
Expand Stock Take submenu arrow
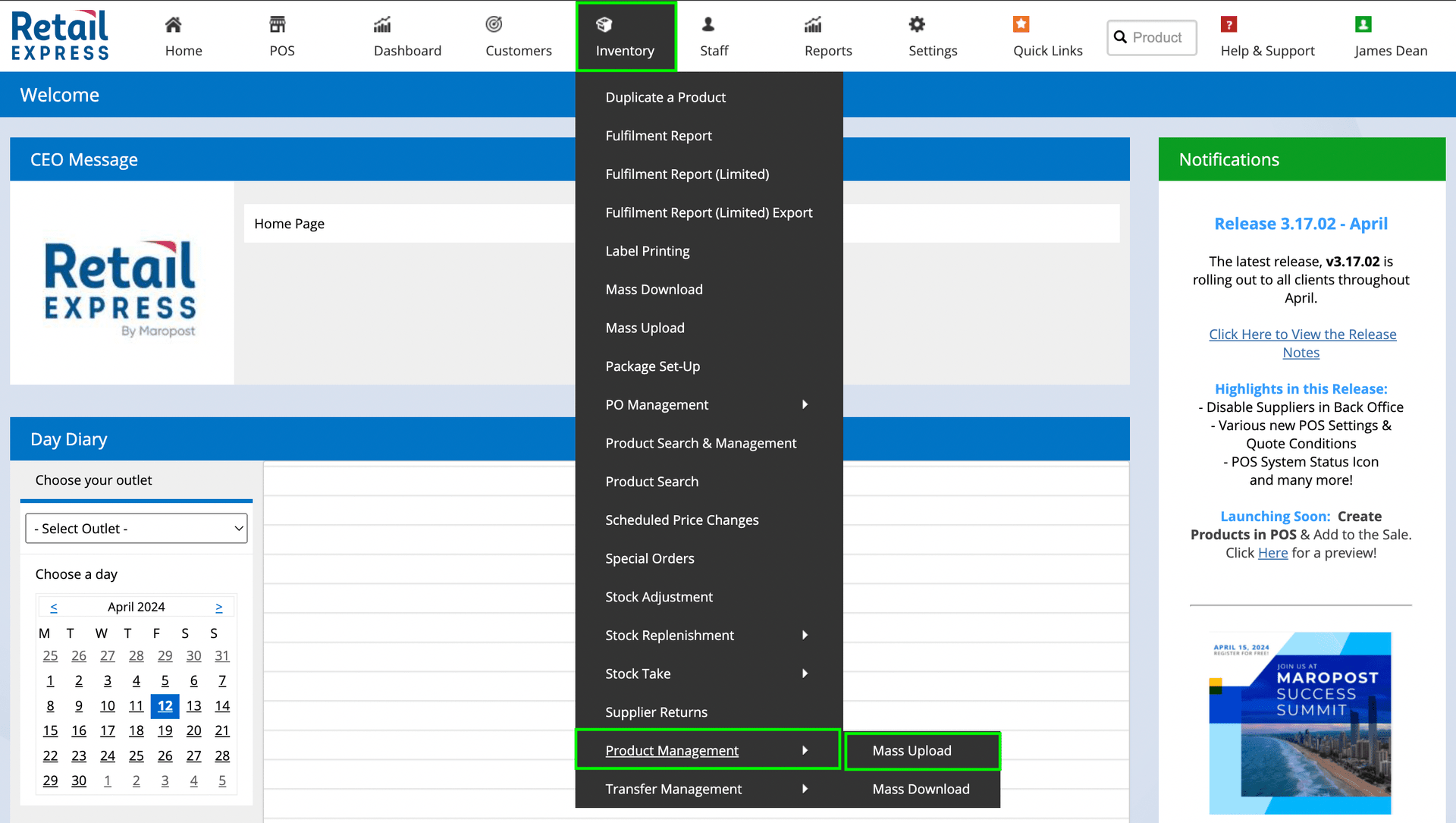click(805, 674)
